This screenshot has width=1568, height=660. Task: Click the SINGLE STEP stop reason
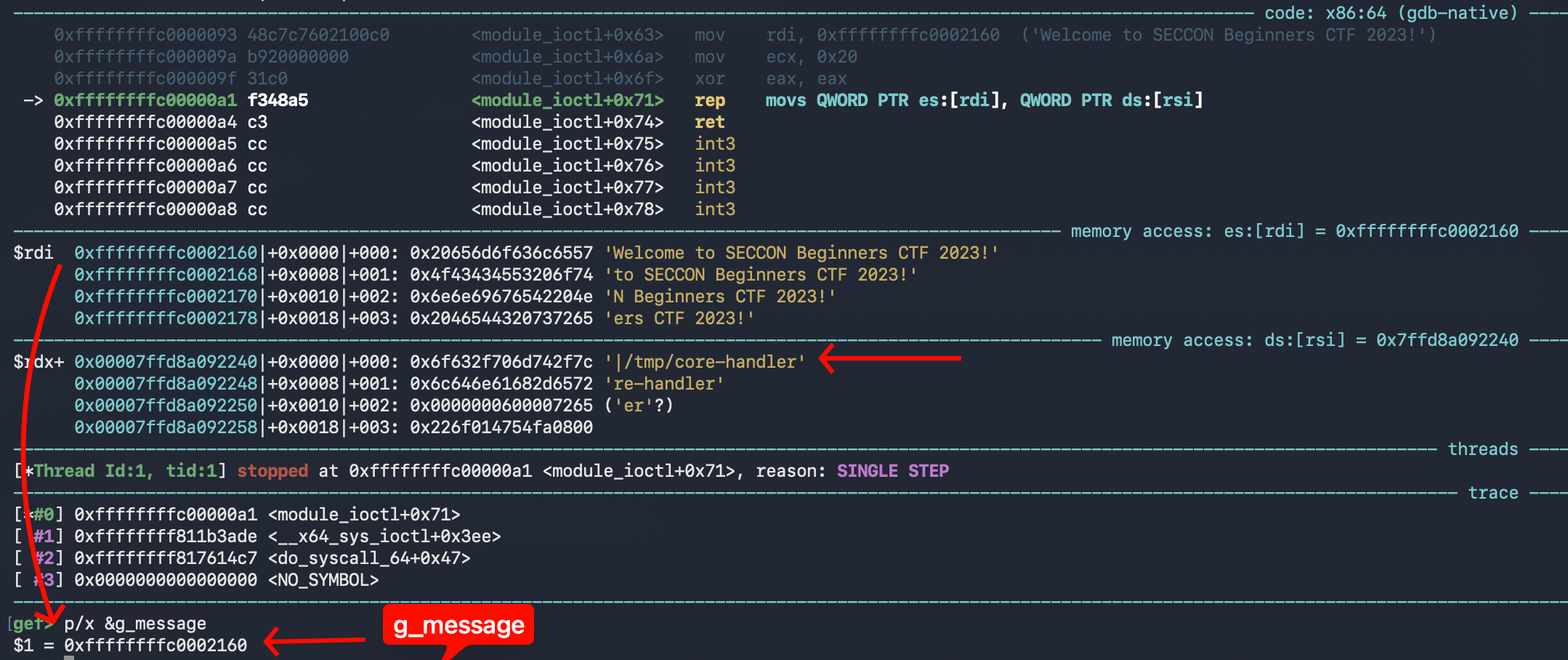893,471
